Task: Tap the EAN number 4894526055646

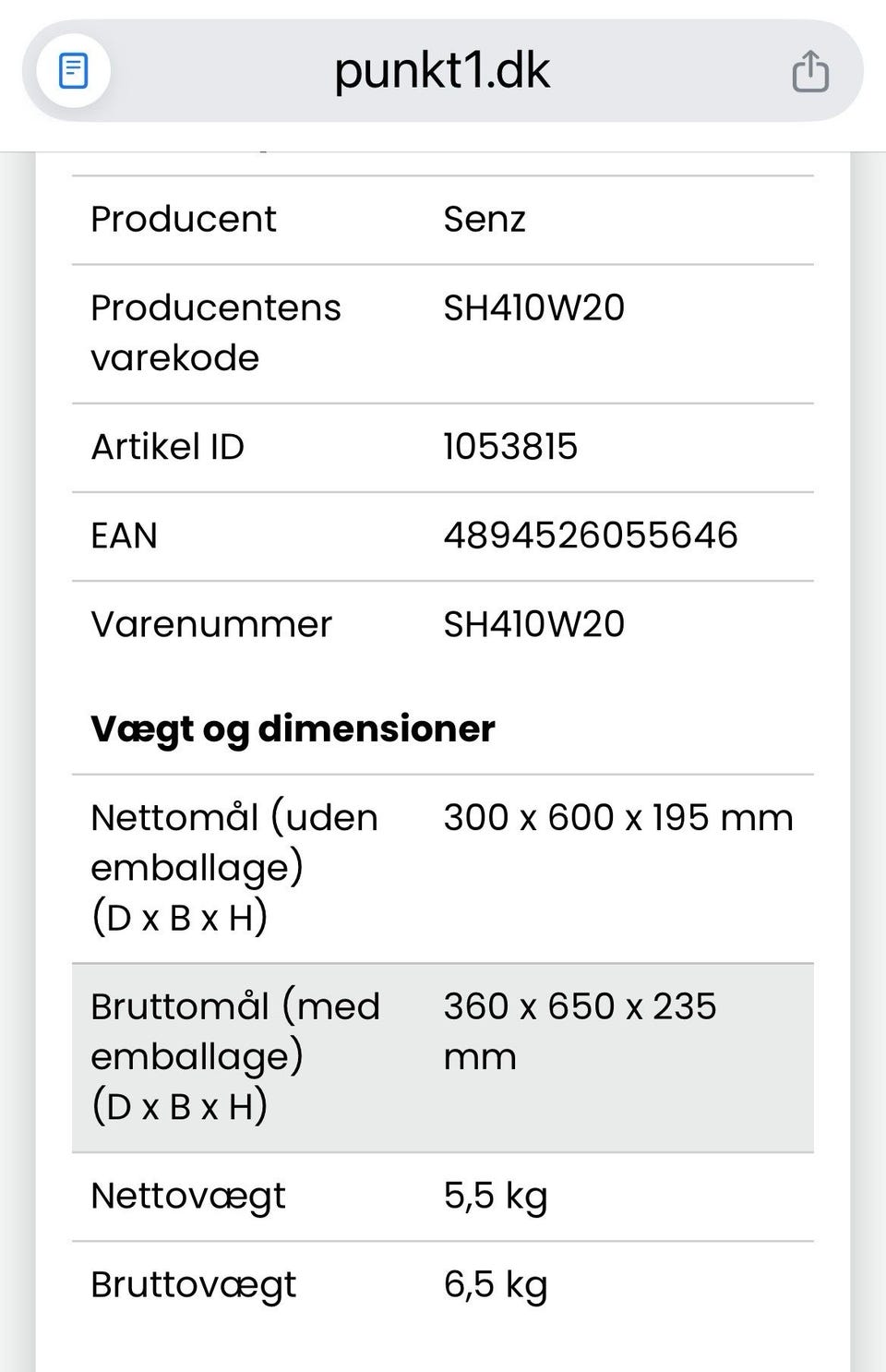Action: coord(591,536)
